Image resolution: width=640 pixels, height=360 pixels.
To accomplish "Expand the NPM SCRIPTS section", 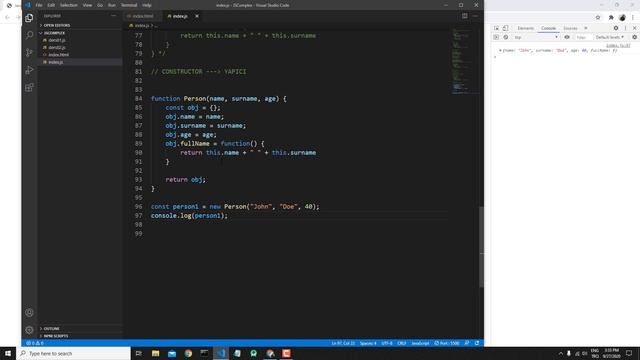I will (56, 336).
